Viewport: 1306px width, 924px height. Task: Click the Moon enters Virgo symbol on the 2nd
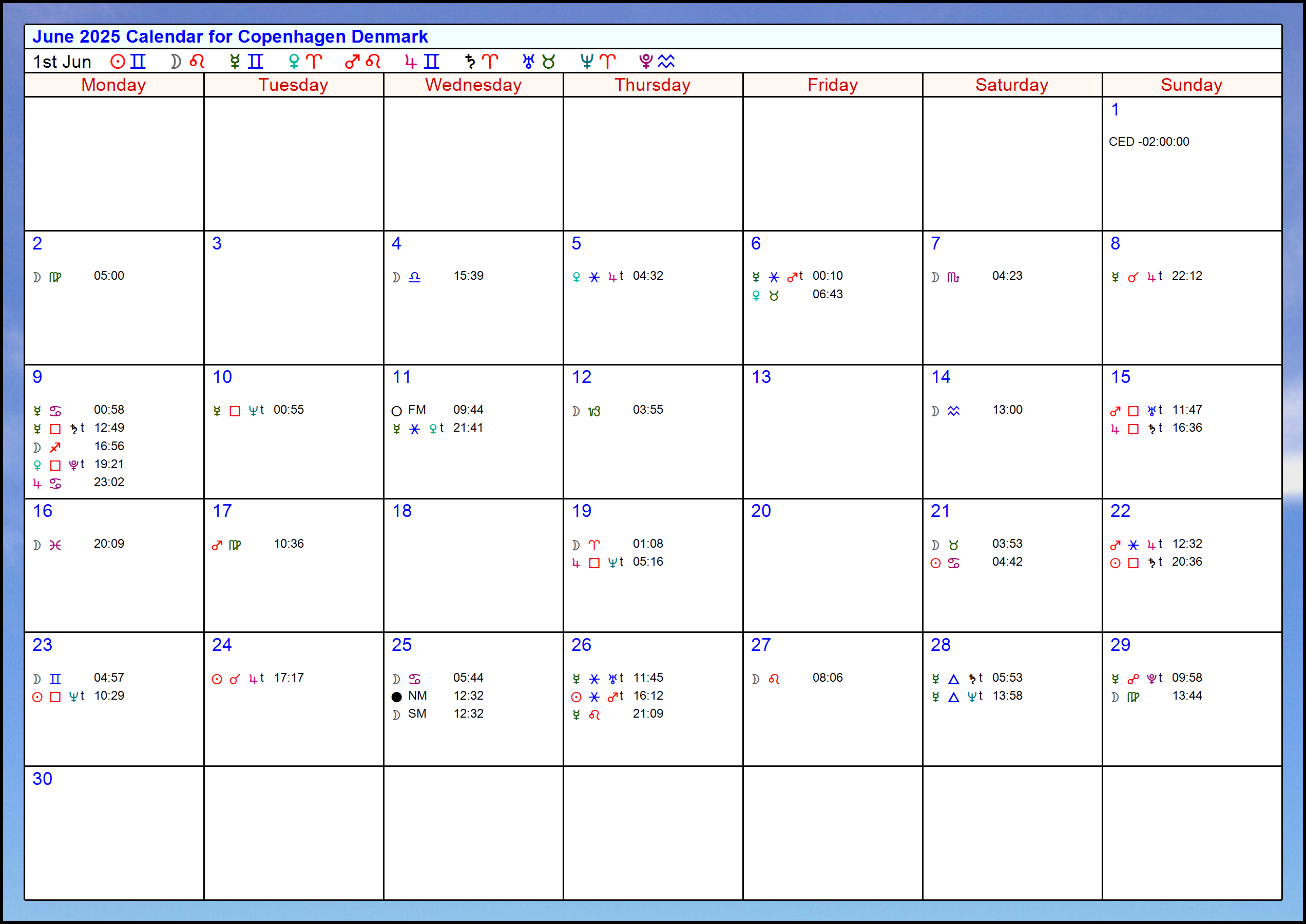(x=54, y=277)
